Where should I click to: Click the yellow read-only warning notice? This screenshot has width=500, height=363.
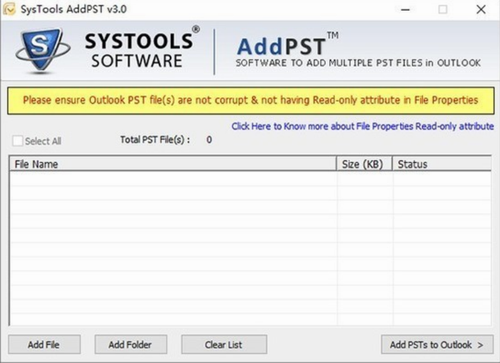[x=251, y=100]
